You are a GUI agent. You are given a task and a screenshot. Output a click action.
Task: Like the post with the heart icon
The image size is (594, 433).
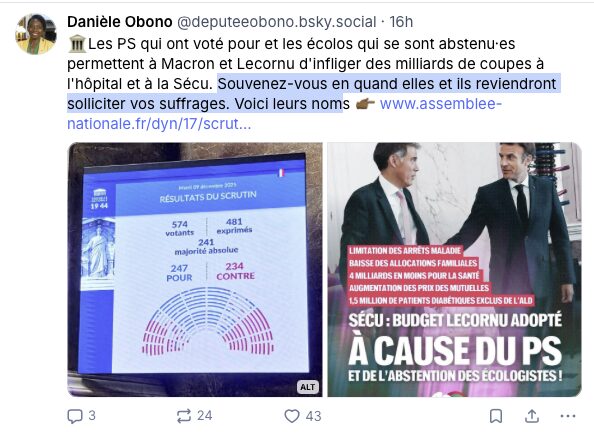[292, 416]
